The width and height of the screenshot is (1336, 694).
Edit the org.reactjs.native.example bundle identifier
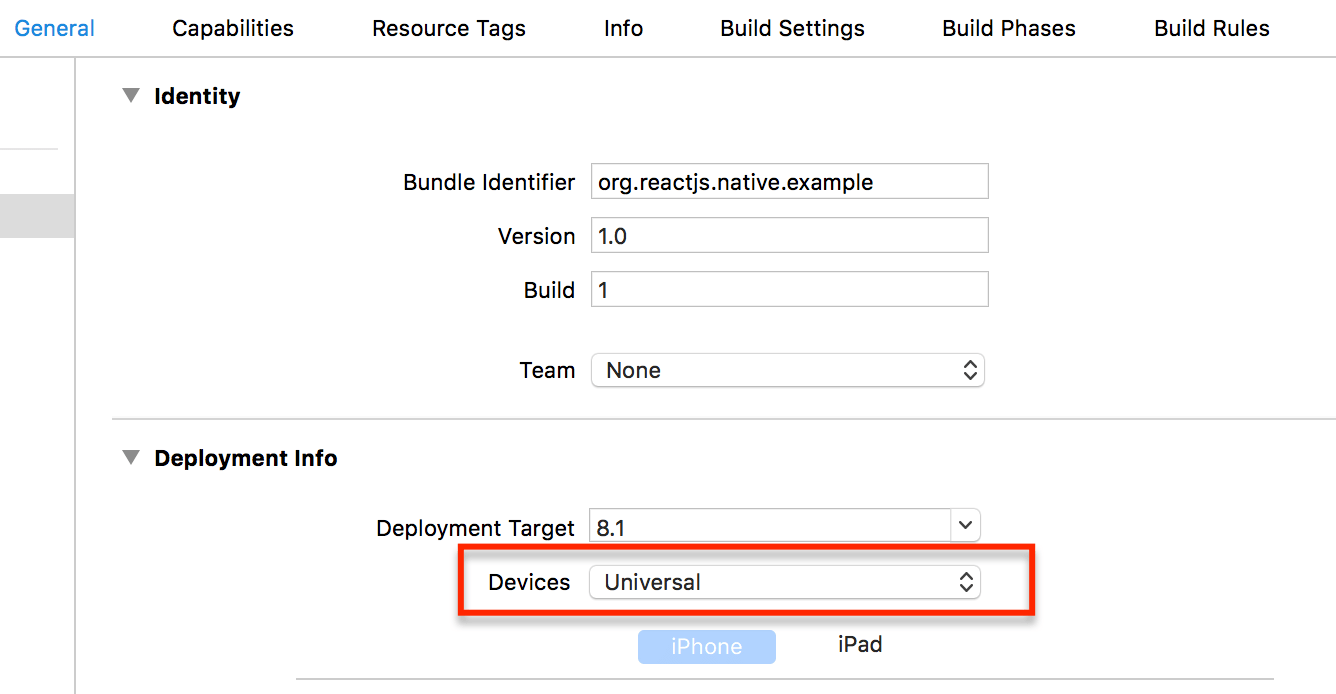pos(789,181)
